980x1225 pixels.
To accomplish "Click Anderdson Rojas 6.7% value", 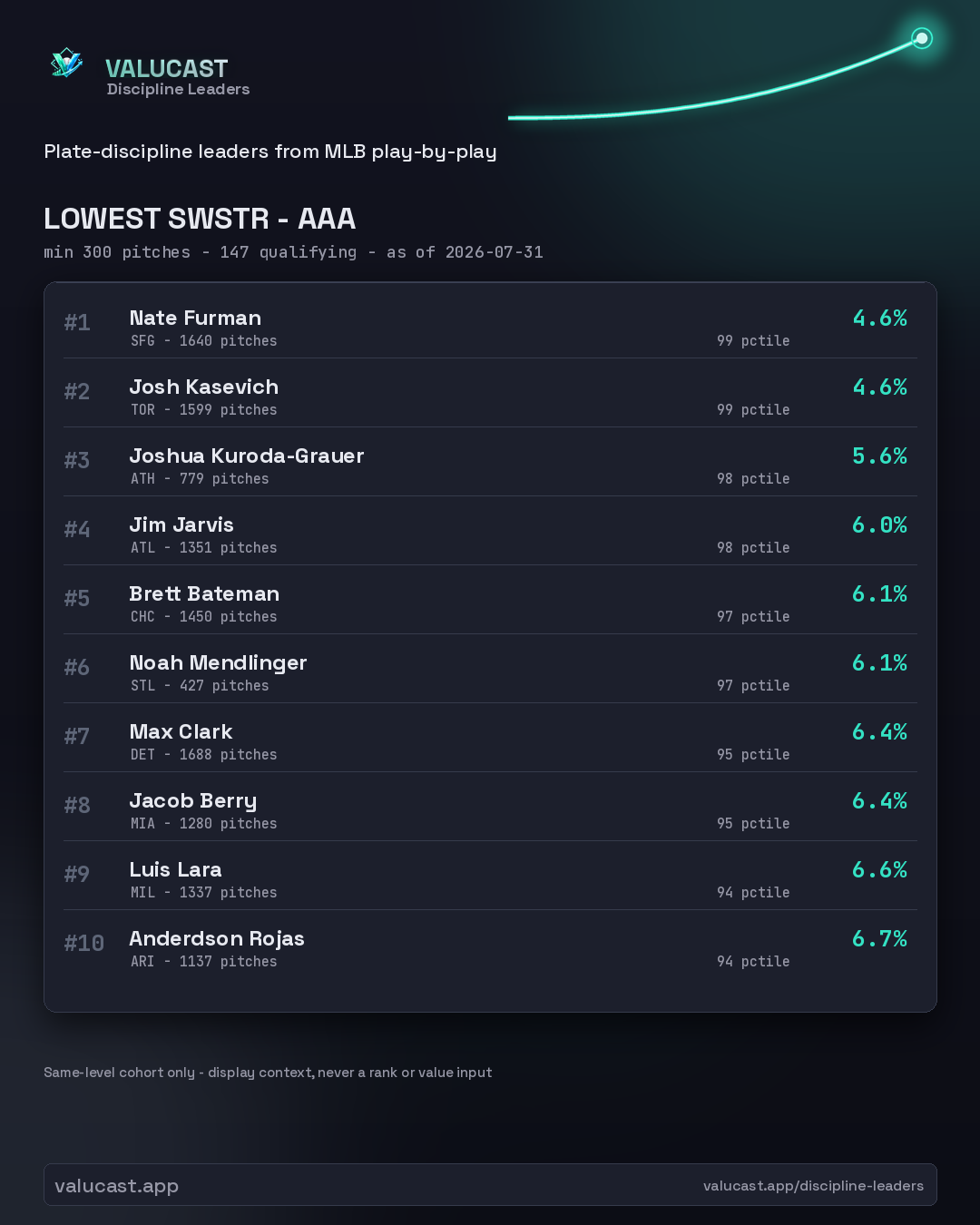I will click(x=879, y=938).
